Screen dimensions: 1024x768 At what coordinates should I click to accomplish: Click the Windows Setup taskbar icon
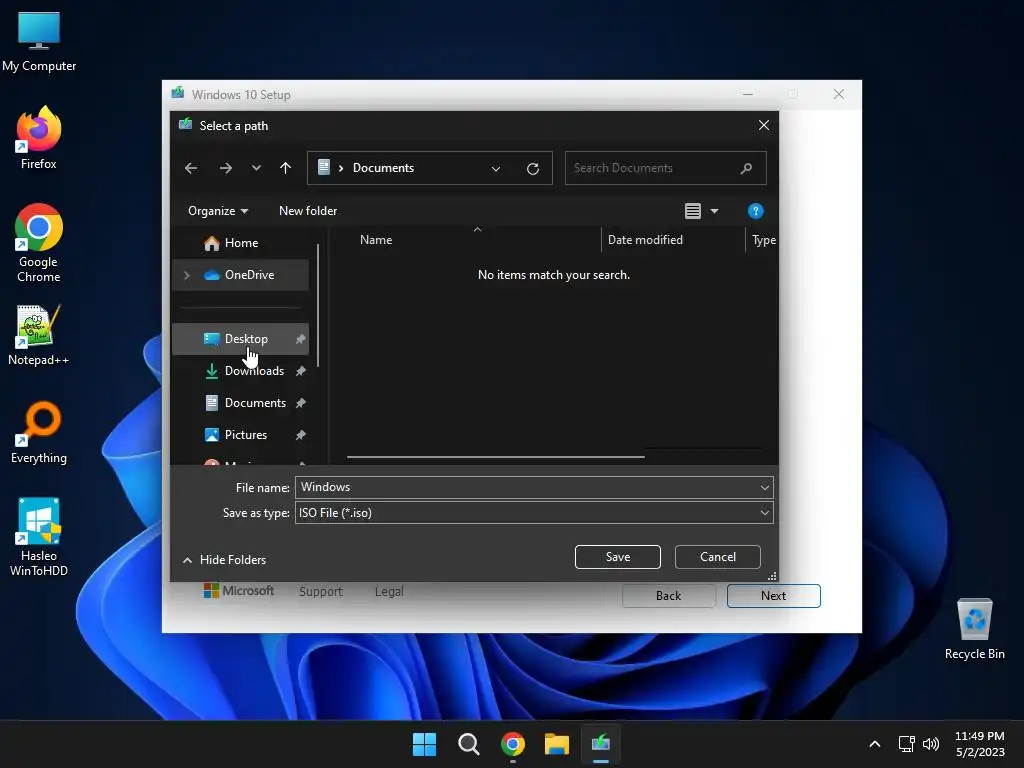pyautogui.click(x=601, y=744)
